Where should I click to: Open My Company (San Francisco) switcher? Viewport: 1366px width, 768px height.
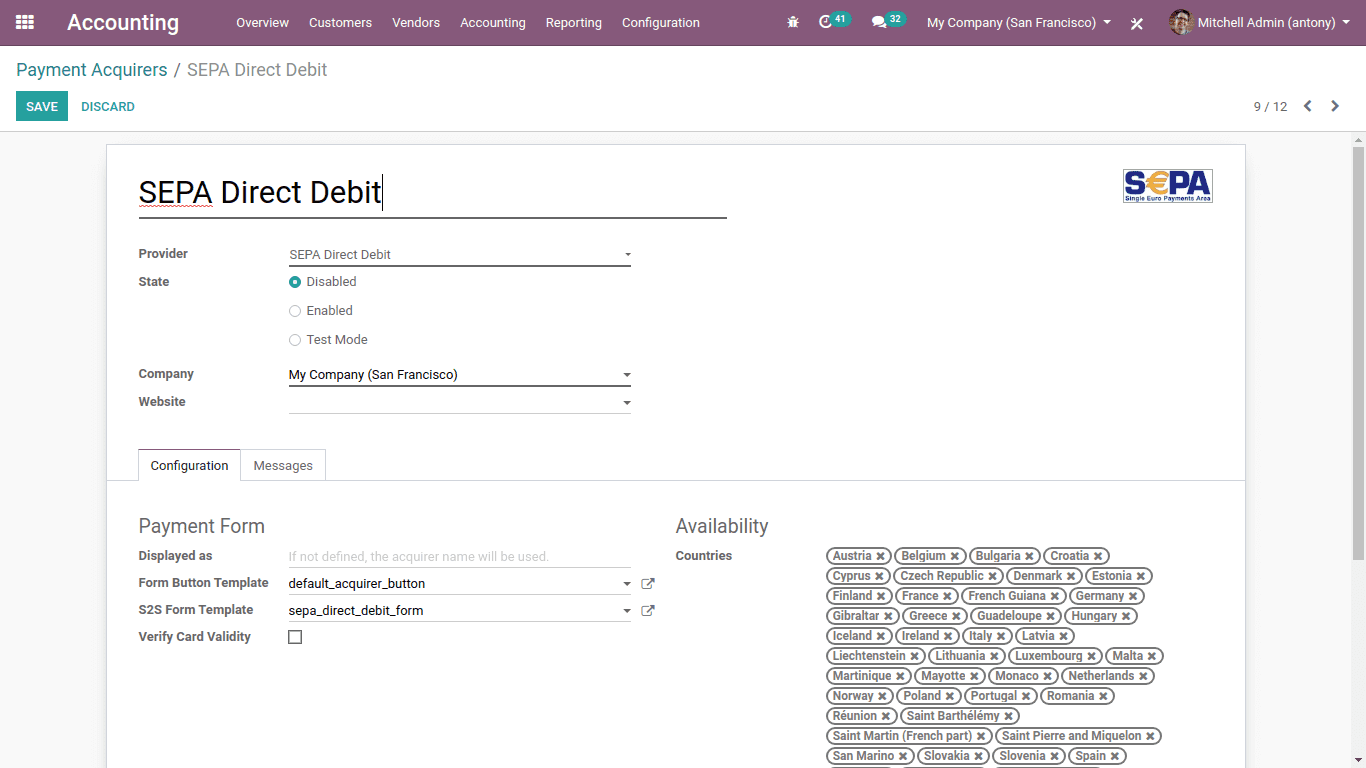point(1019,22)
